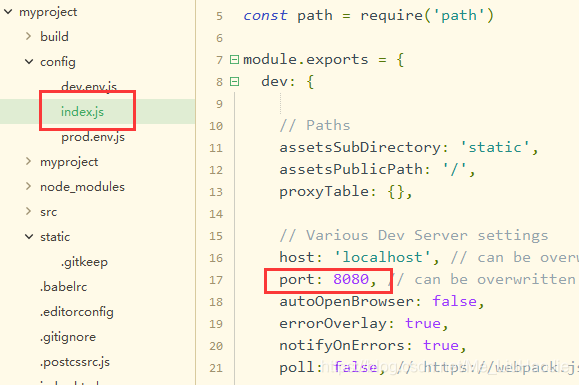579x385 pixels.
Task: Select index.js in the config folder
Action: click(82, 111)
